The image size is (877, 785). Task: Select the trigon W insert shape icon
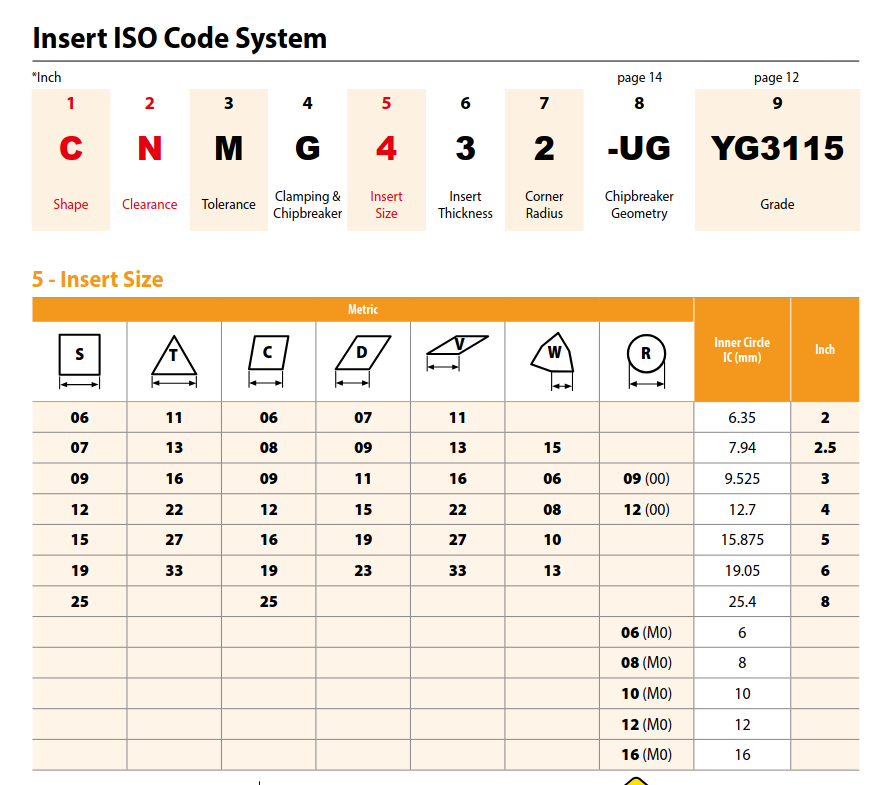click(552, 354)
